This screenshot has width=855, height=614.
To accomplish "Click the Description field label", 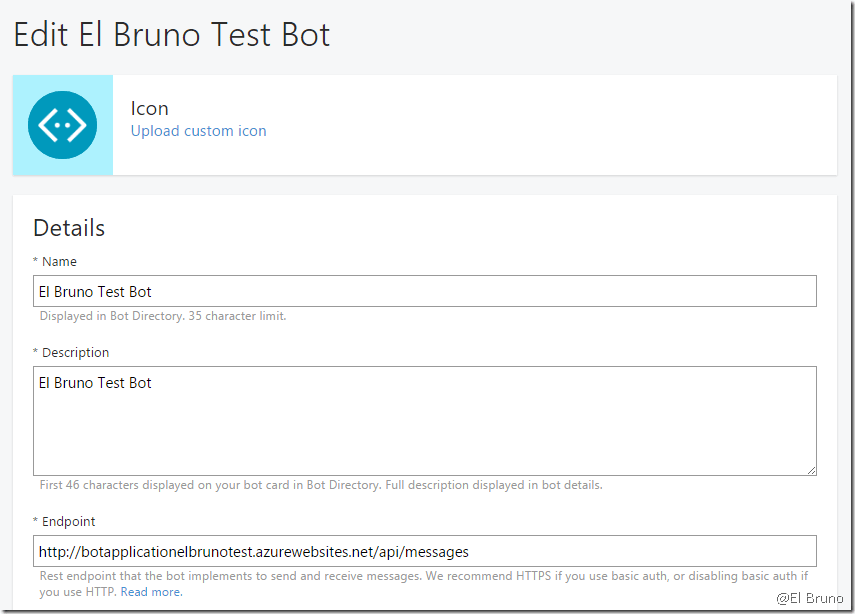I will click(75, 353).
